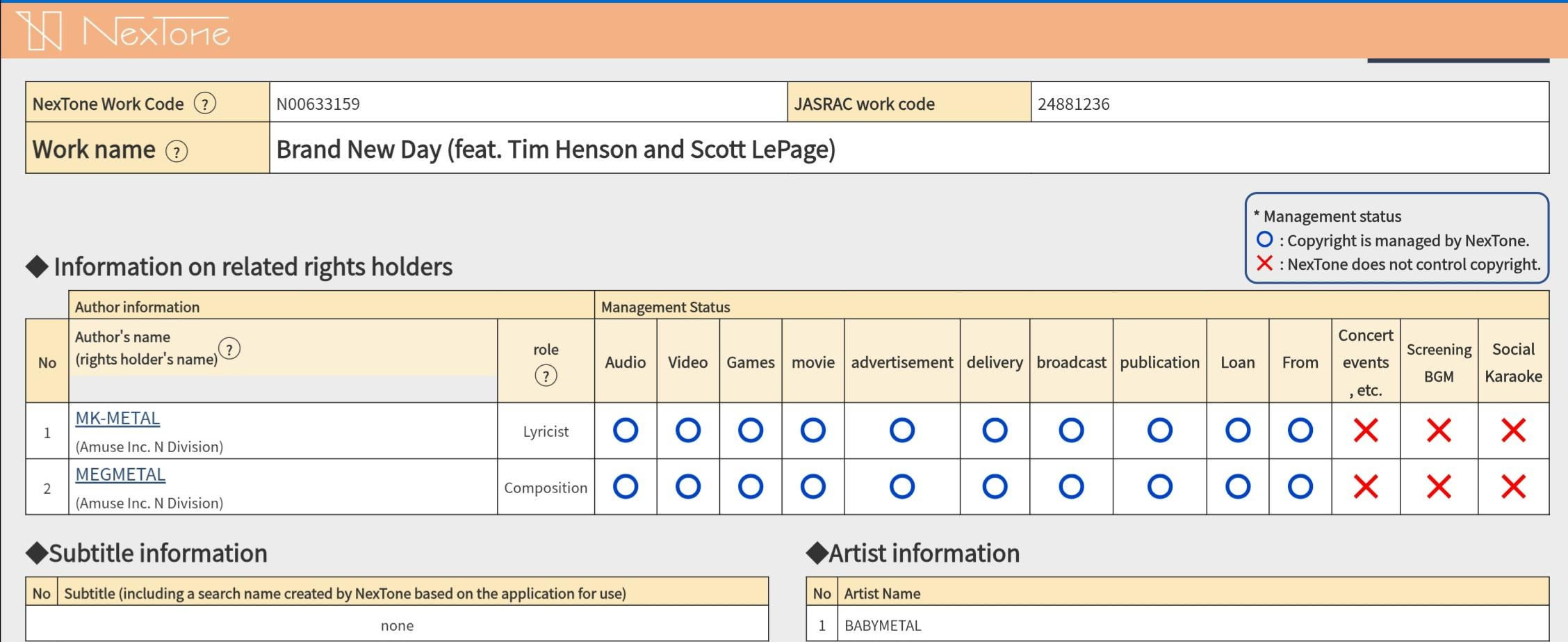Click BABYMETAL in Artist information table
The height and width of the screenshot is (642, 1568).
[x=882, y=625]
